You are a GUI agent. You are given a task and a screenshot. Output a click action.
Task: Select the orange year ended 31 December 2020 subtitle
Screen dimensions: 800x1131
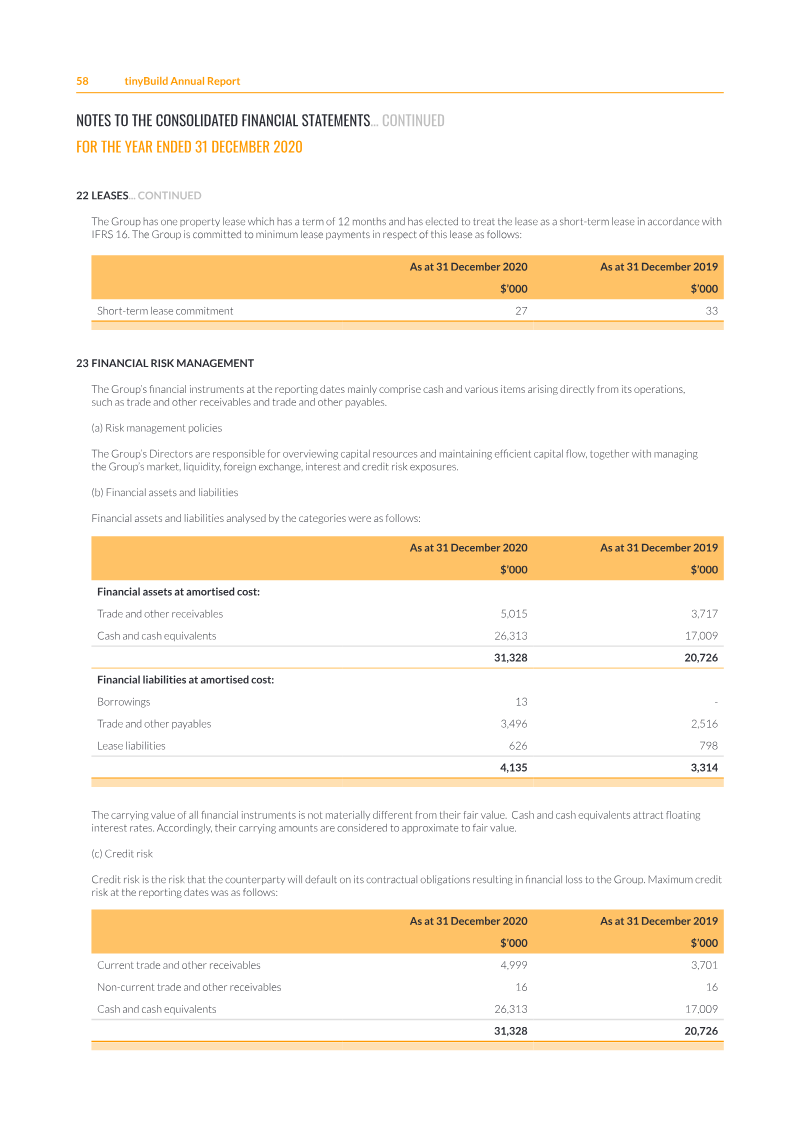(x=189, y=147)
